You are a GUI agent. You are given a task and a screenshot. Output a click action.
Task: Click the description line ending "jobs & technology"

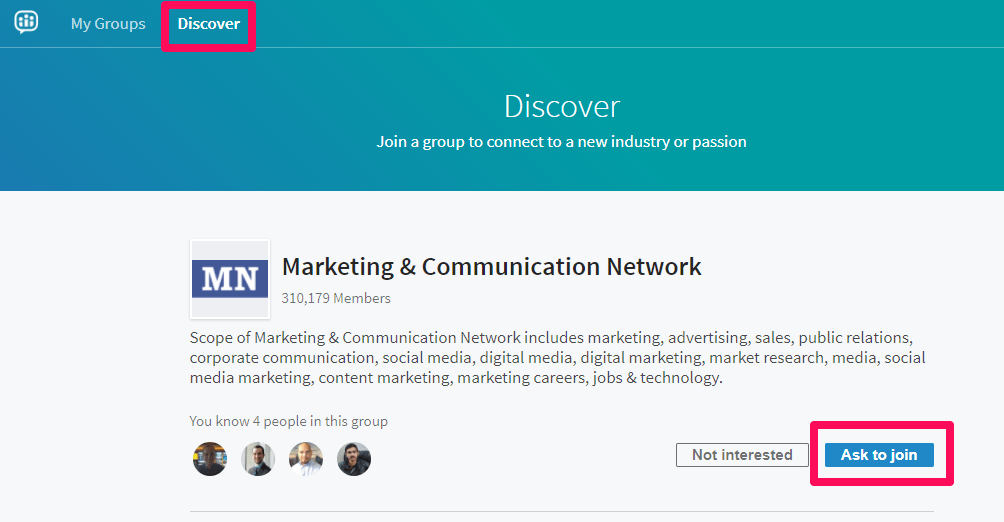pos(455,378)
